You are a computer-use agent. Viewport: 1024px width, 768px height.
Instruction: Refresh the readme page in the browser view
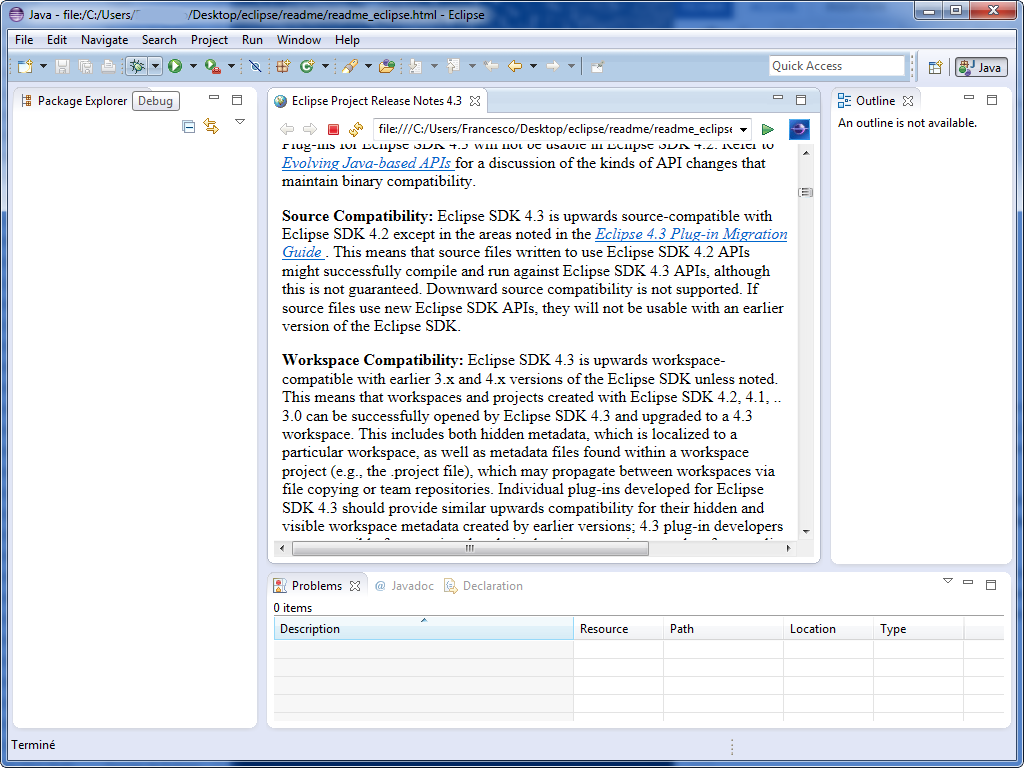[x=356, y=129]
